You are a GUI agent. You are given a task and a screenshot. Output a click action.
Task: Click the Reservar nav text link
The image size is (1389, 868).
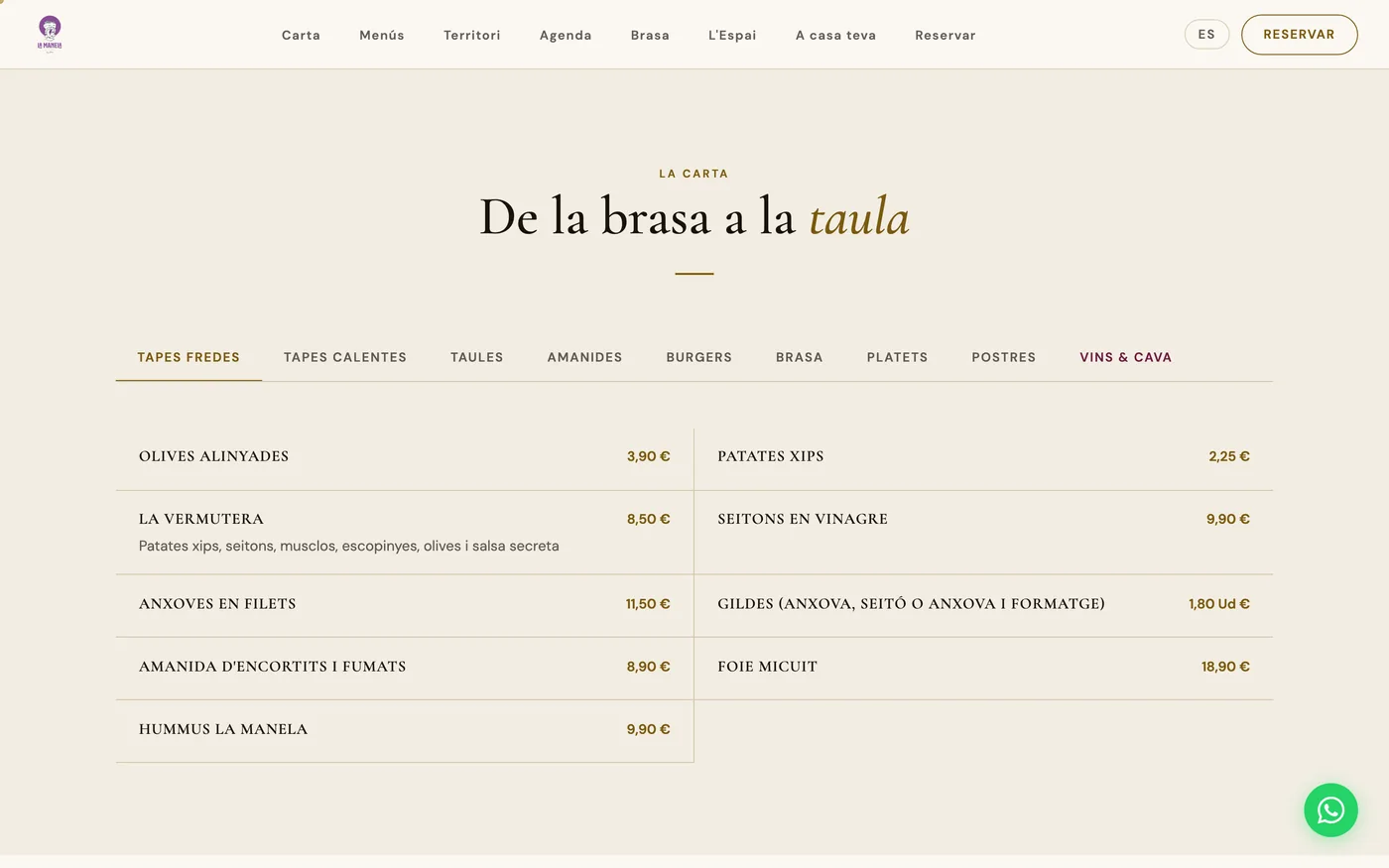click(x=946, y=35)
